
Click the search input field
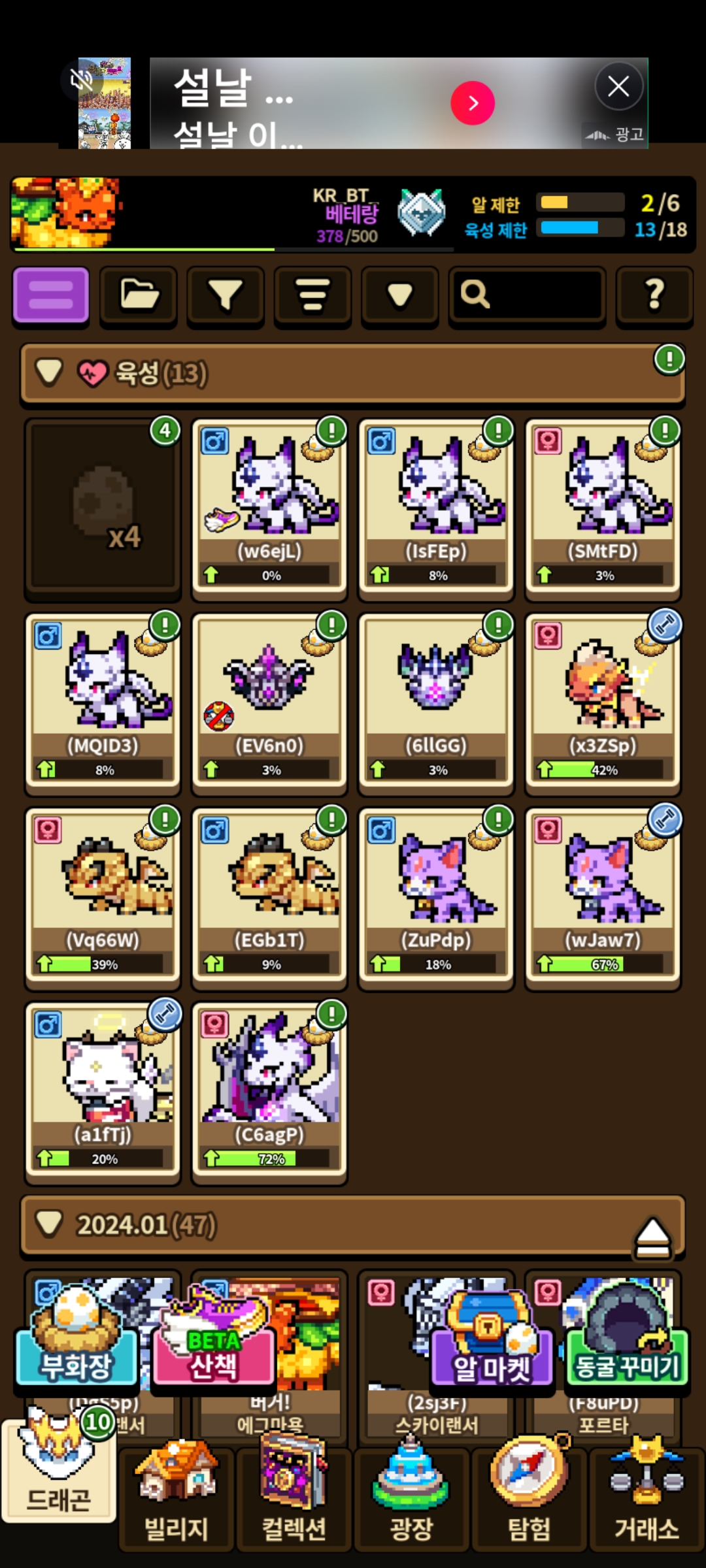click(x=527, y=295)
